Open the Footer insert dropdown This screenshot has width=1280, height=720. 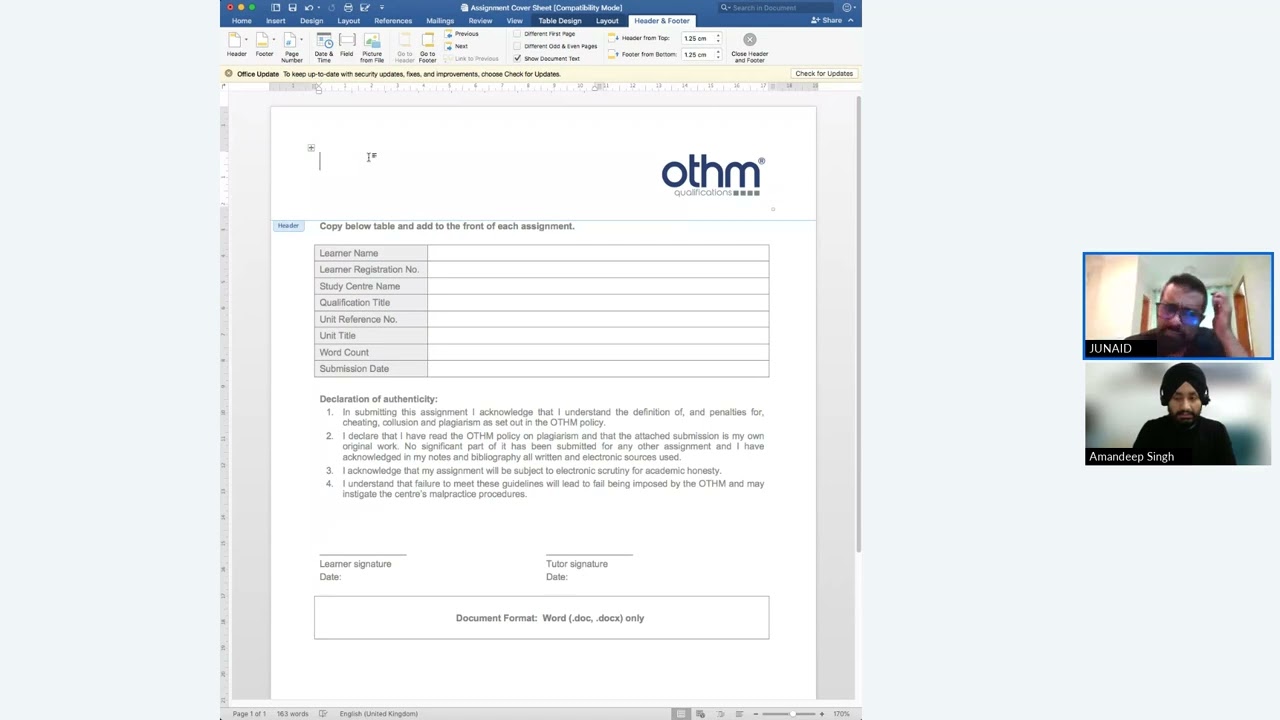pos(262,45)
